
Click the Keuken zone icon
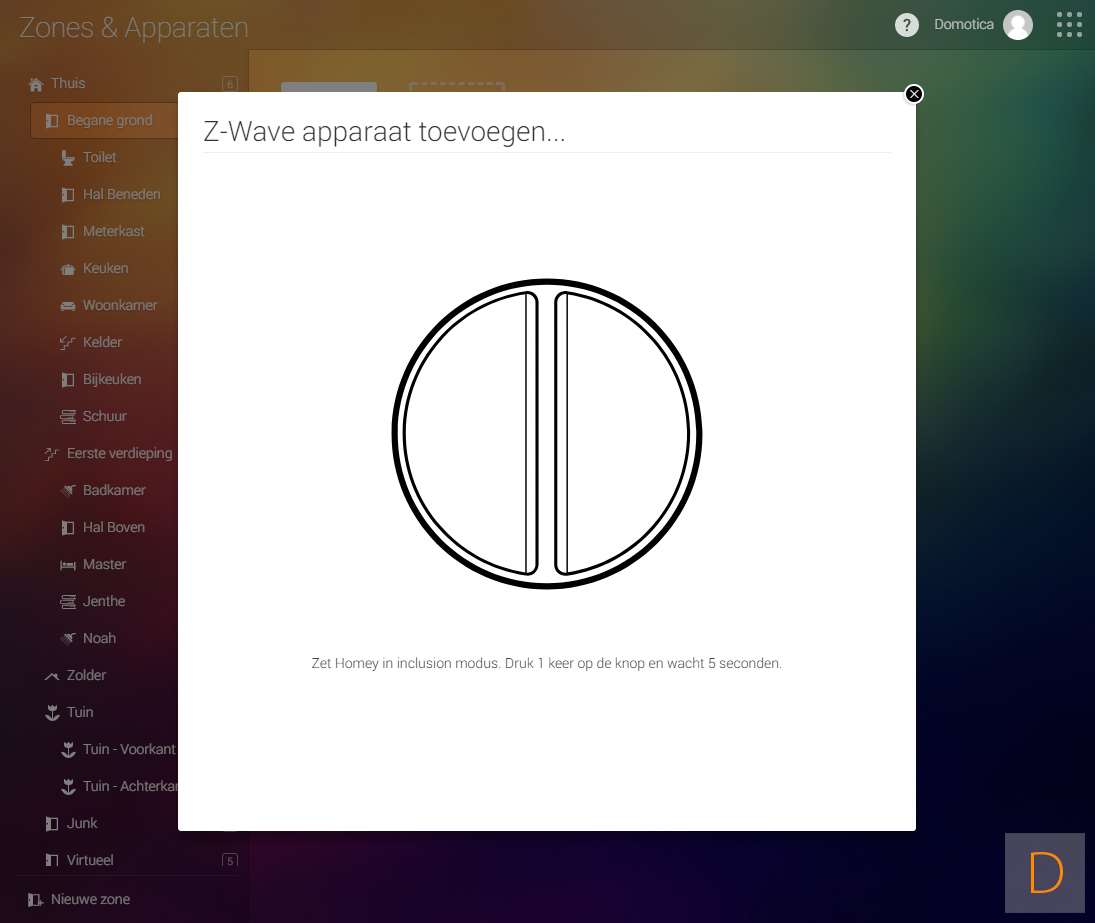(68, 269)
